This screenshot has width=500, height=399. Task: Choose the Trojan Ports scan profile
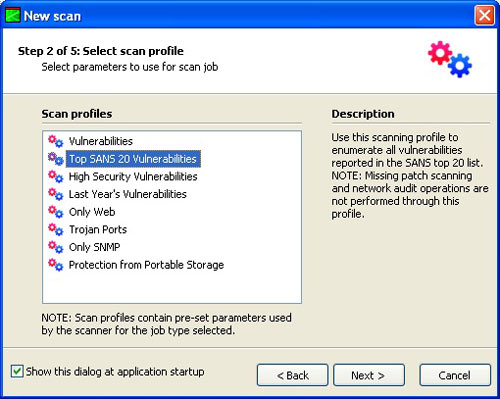(98, 229)
